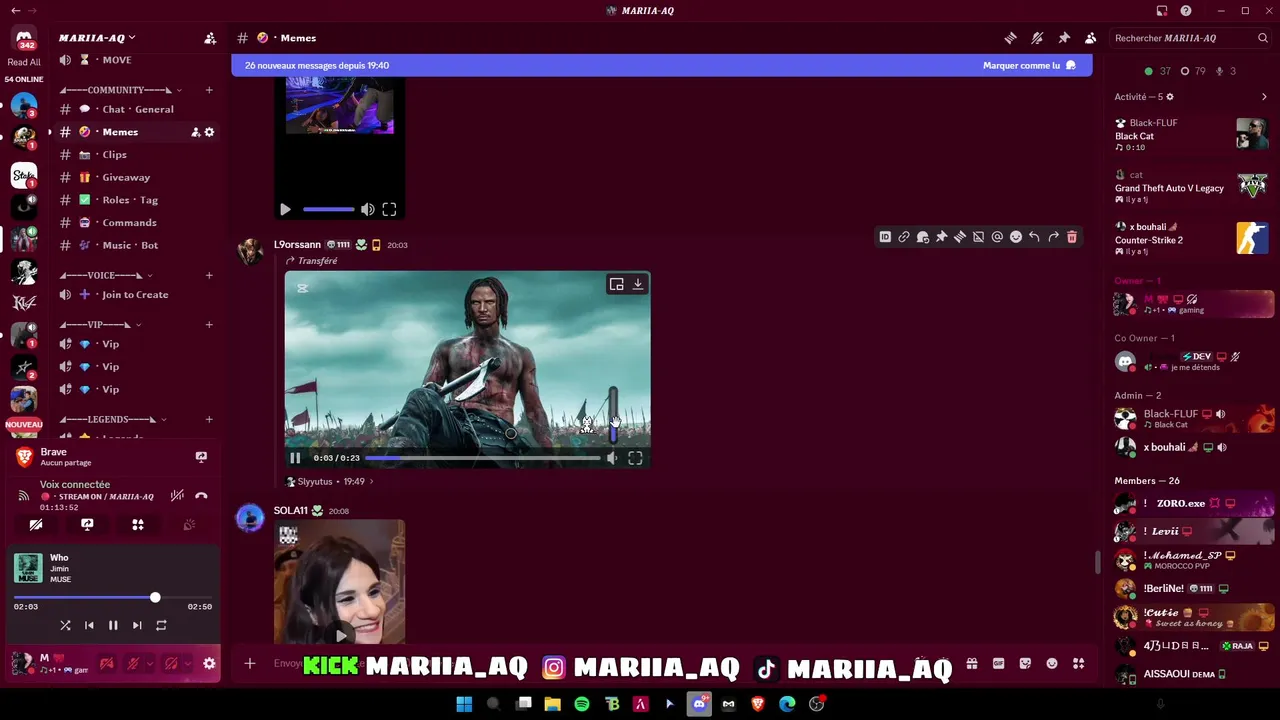Click Read All button
1280x720 pixels.
[24, 62]
